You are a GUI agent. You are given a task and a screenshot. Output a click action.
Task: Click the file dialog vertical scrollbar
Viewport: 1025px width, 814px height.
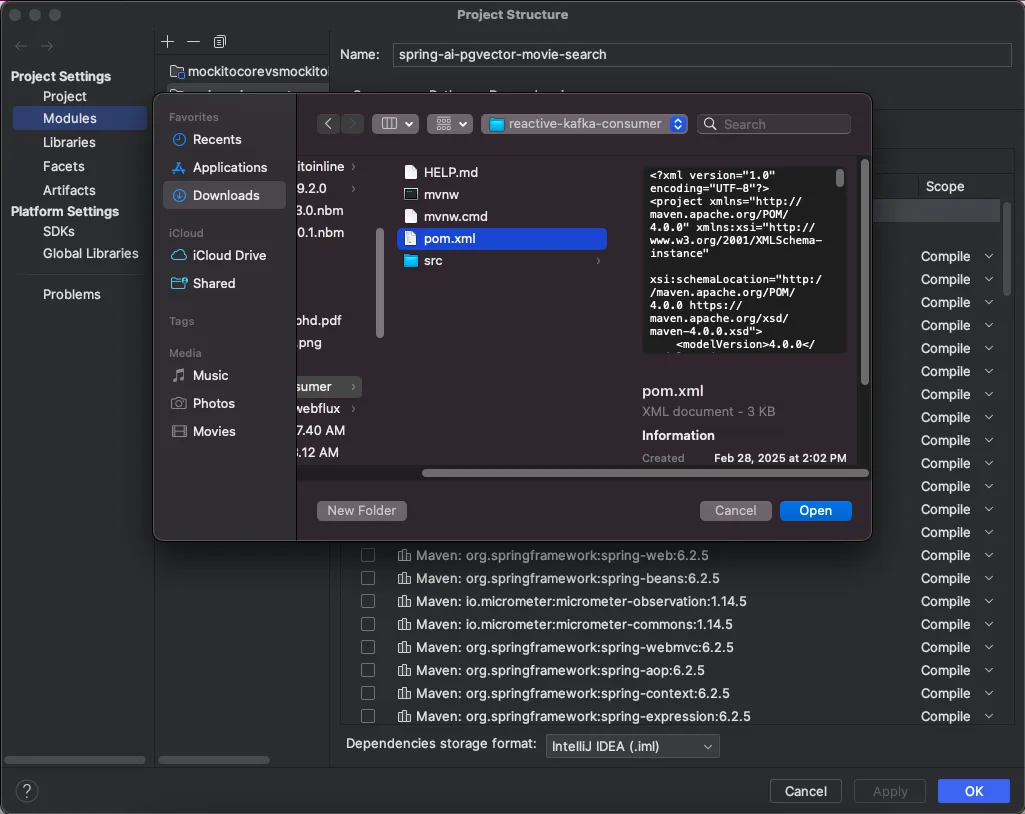pyautogui.click(x=864, y=272)
